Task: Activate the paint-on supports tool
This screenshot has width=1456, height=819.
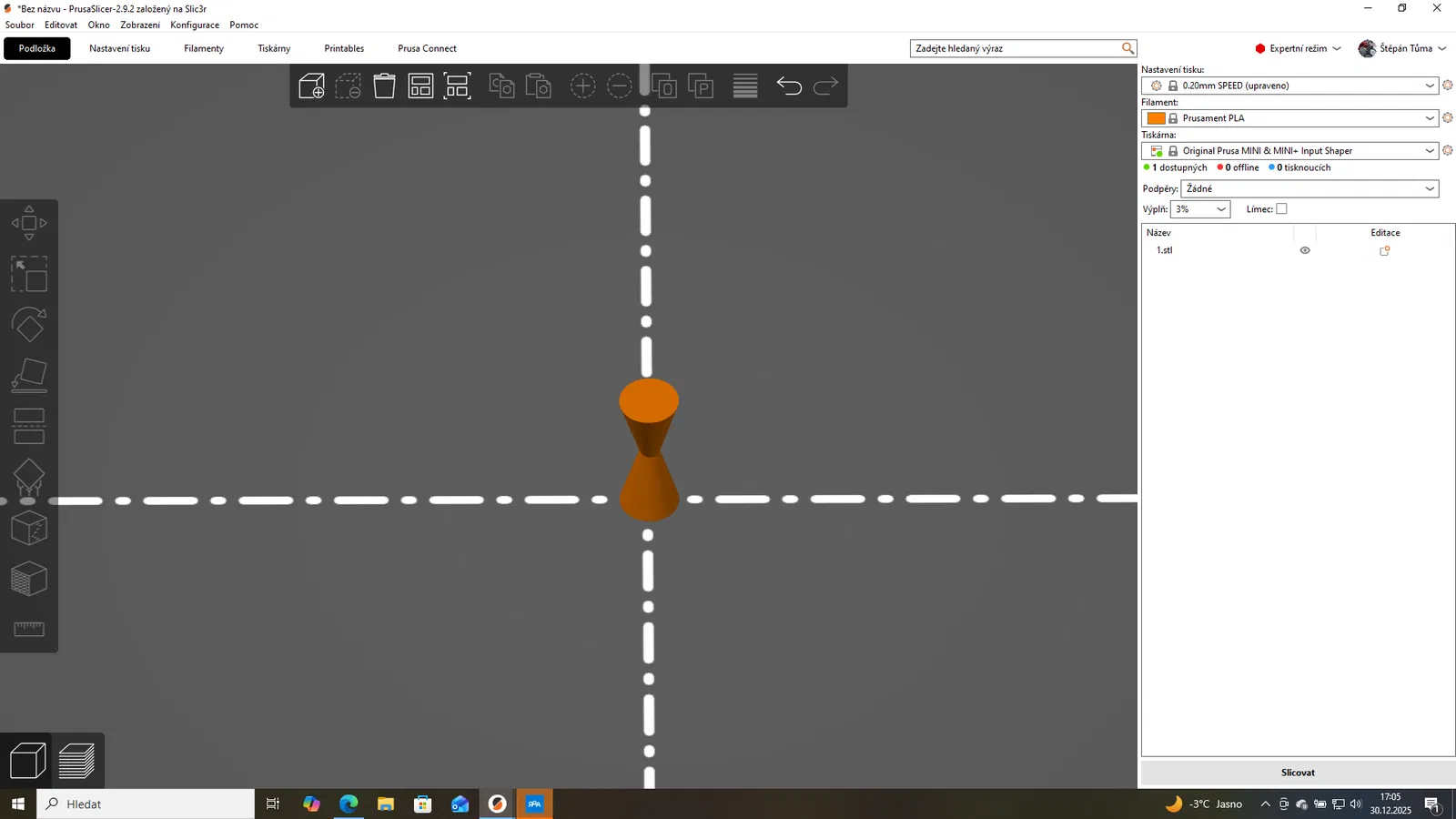Action: (29, 477)
